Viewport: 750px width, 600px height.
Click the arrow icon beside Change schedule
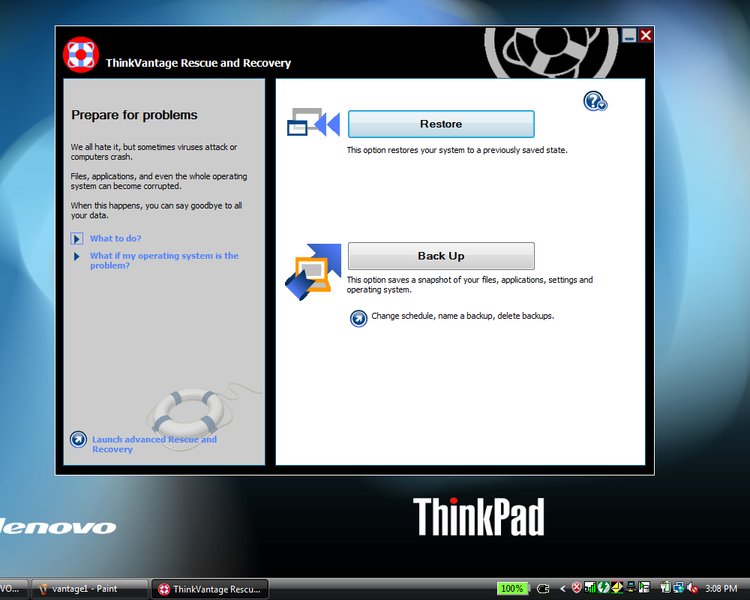coord(359,318)
